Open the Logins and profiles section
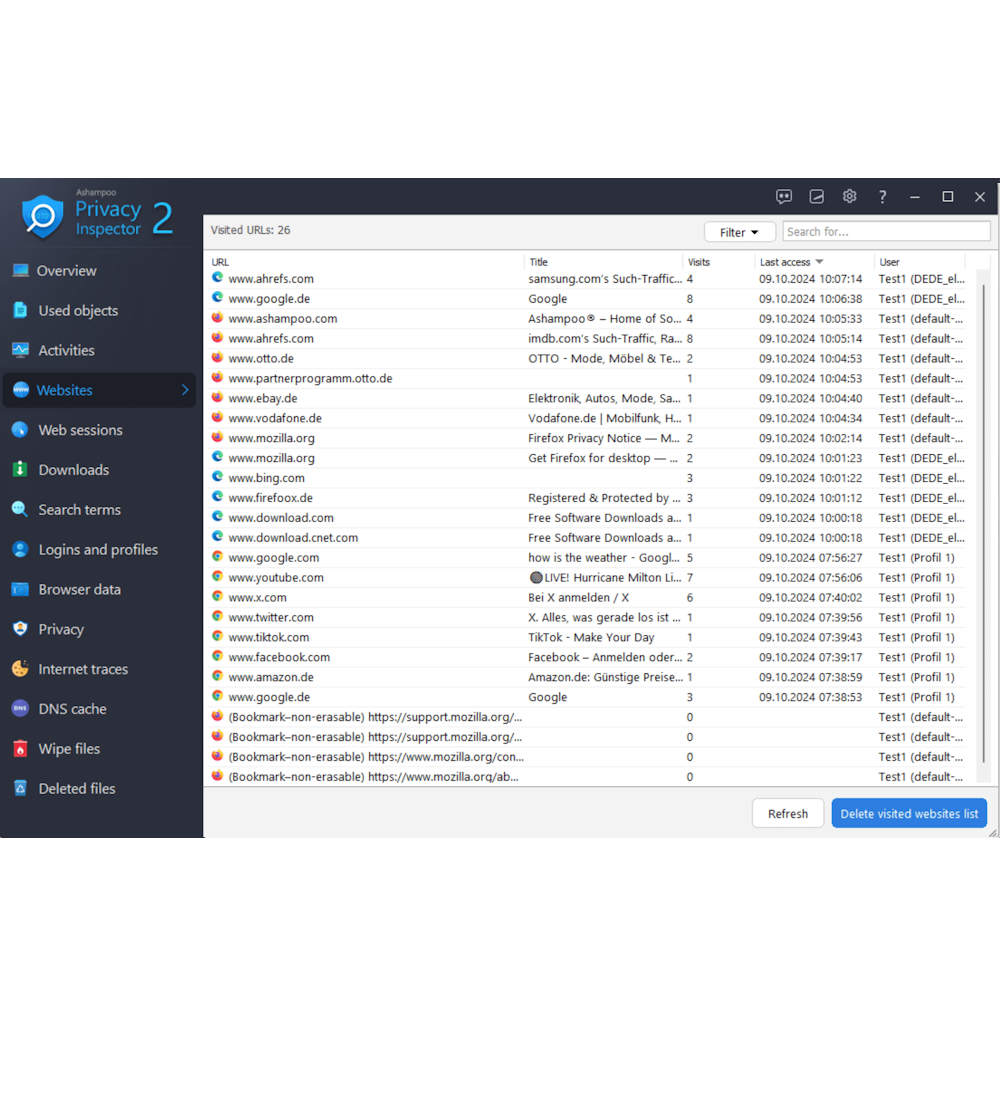 click(x=98, y=550)
